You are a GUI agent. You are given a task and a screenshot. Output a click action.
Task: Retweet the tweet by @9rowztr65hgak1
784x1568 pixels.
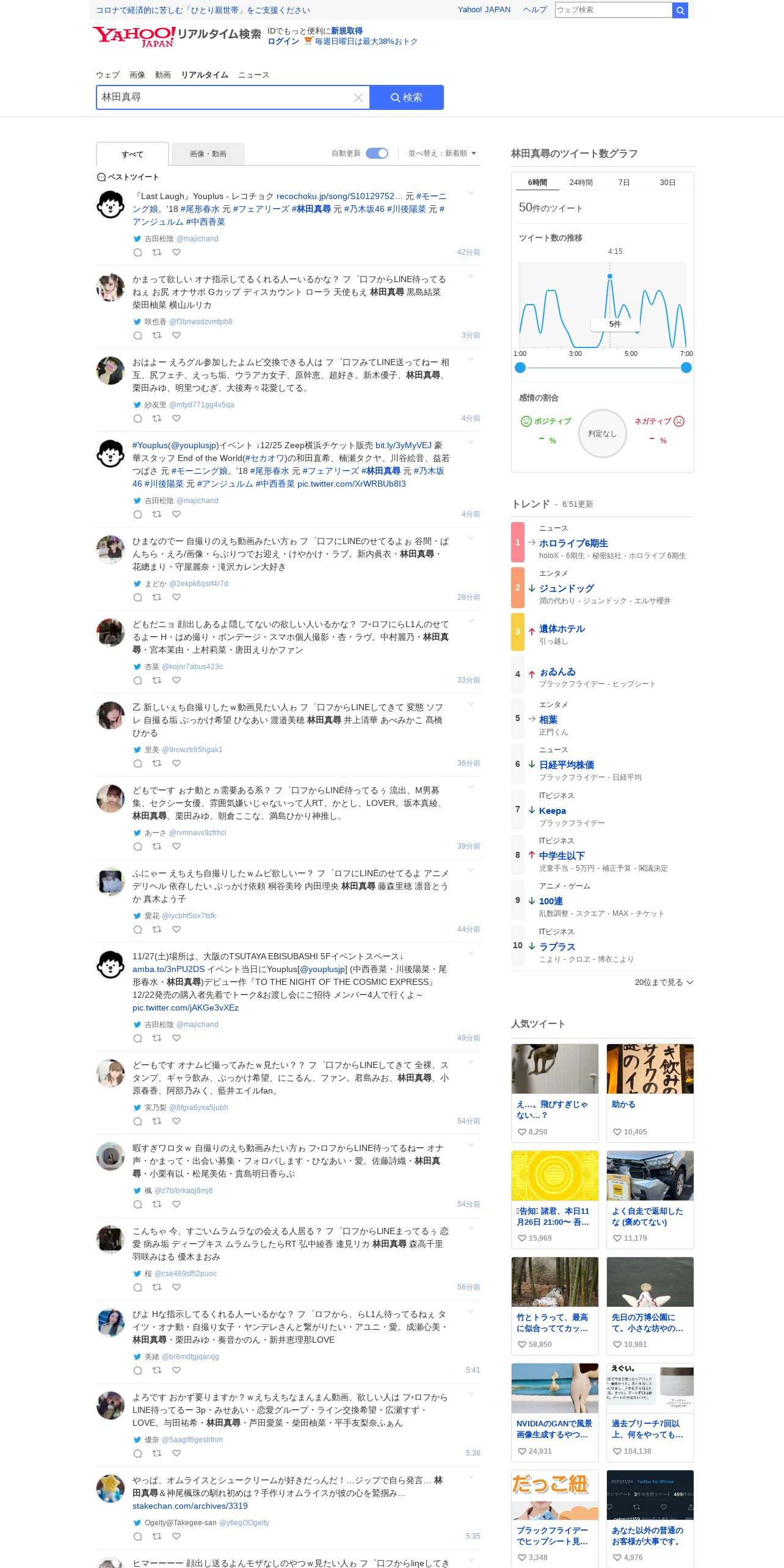point(157,763)
